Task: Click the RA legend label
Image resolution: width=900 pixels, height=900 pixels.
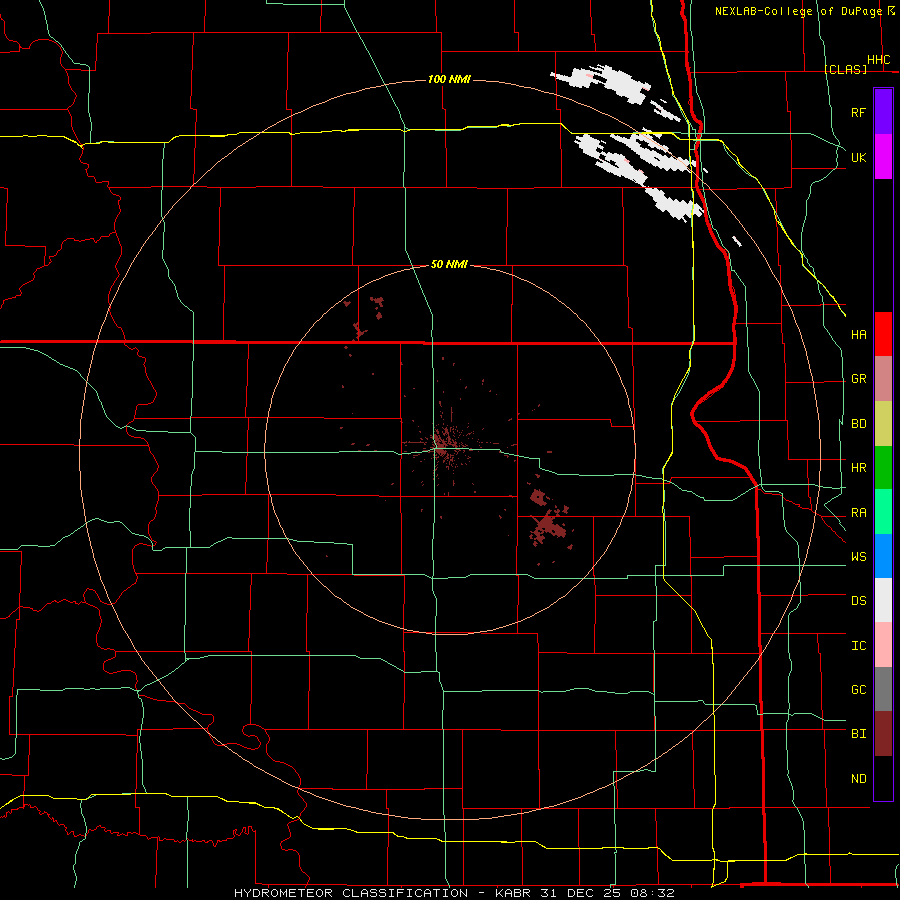Action: click(858, 513)
